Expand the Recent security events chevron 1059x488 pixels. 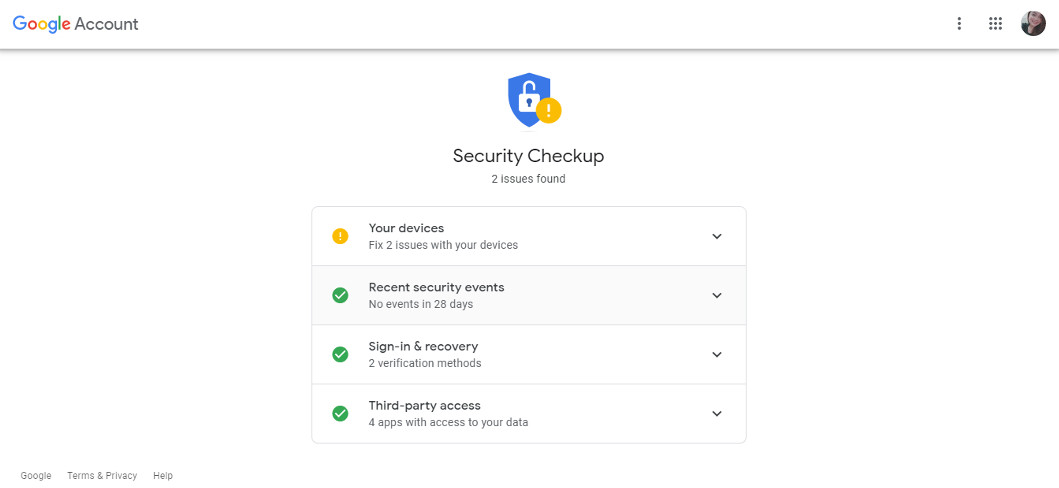pos(717,295)
